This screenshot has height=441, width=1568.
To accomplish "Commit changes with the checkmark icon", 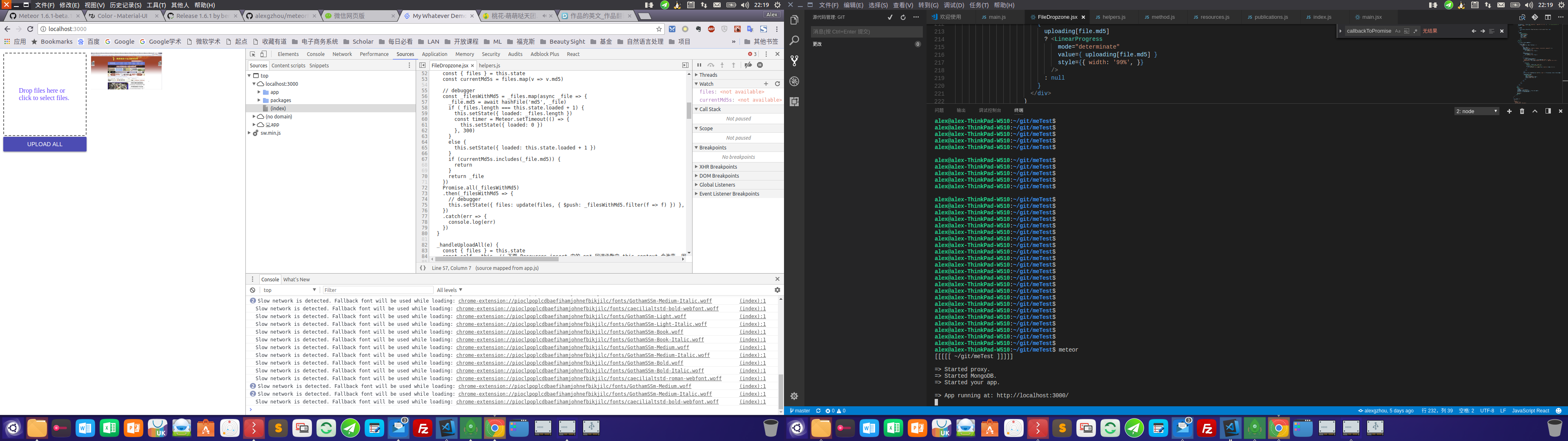I will (890, 17).
